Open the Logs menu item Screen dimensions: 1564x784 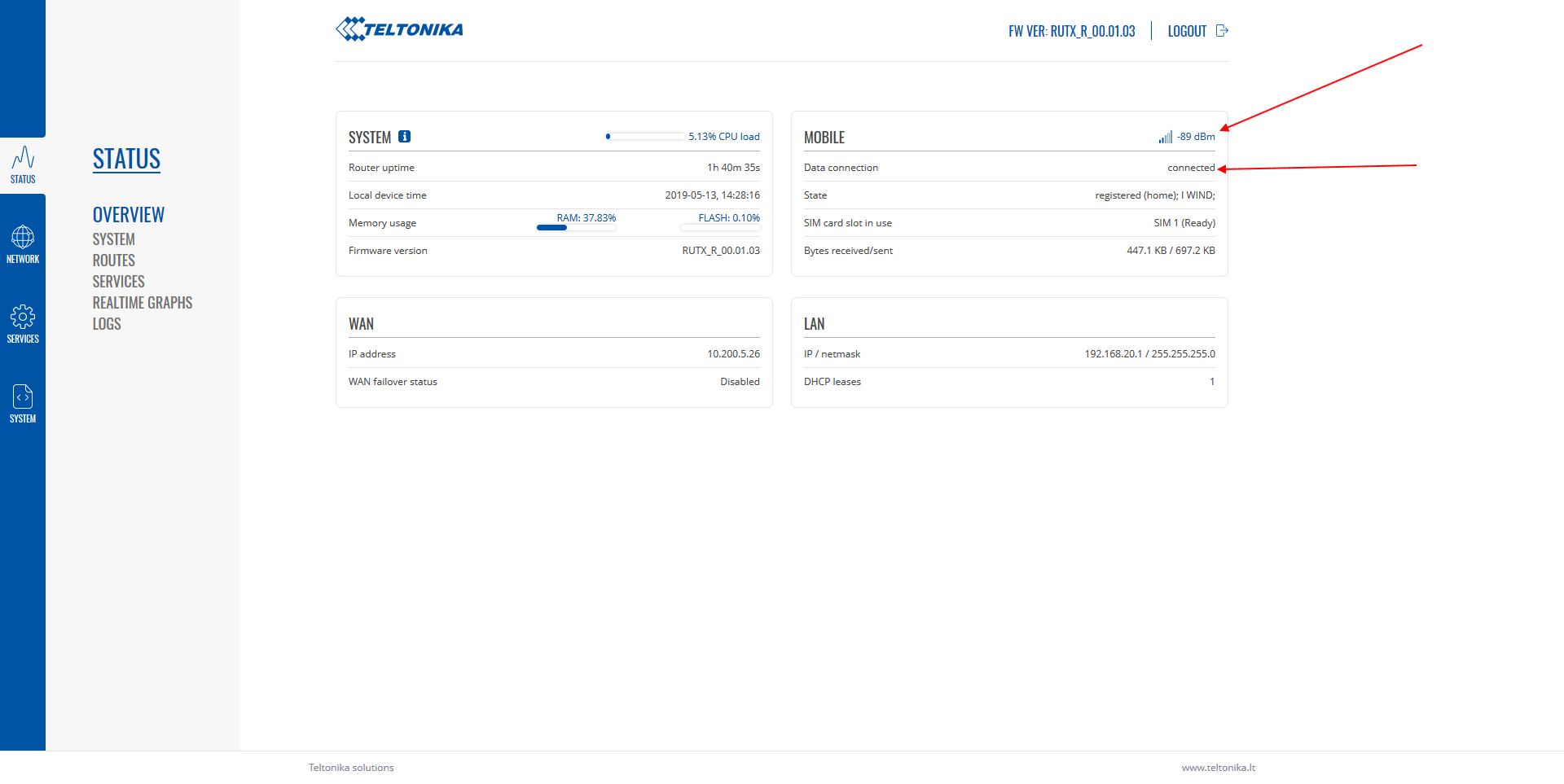(x=107, y=324)
